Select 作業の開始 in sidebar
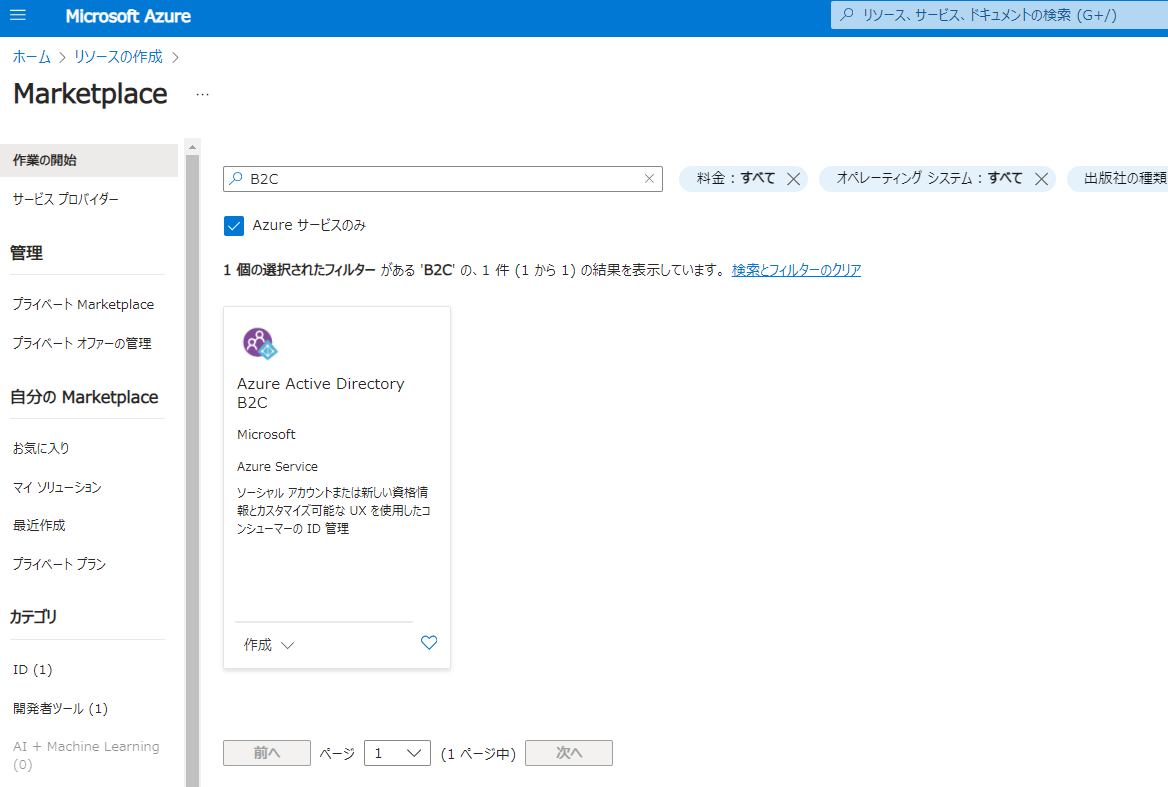This screenshot has height=787, width=1168. 89,160
